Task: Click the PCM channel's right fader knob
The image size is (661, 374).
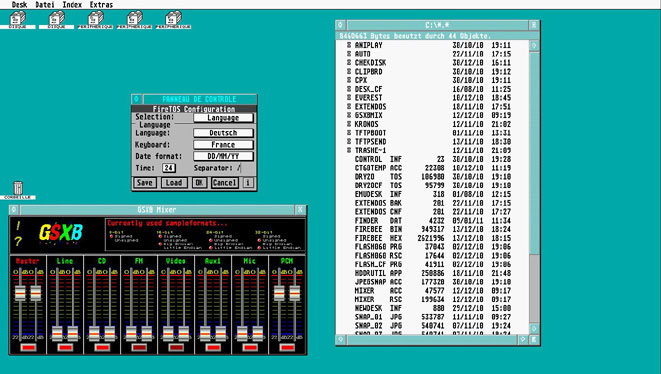Action: (295, 293)
